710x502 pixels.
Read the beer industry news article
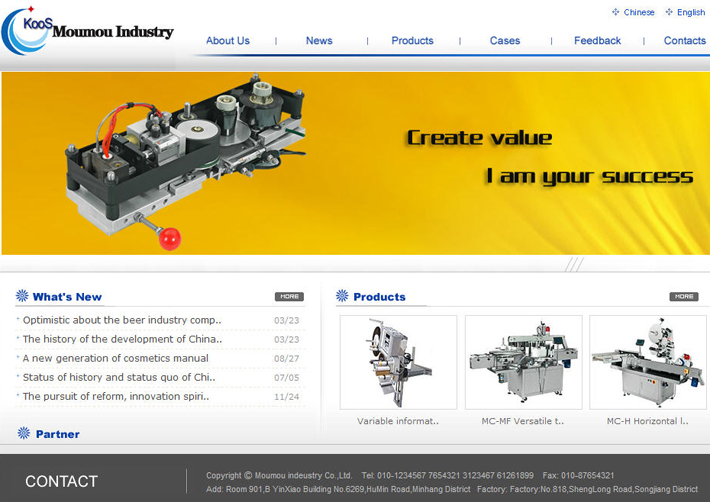(x=122, y=320)
